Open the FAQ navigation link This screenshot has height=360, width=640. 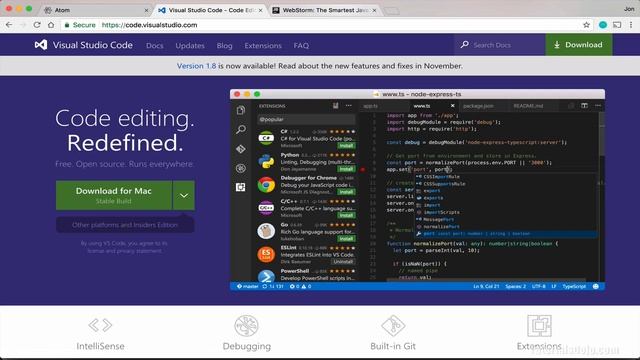(x=301, y=45)
